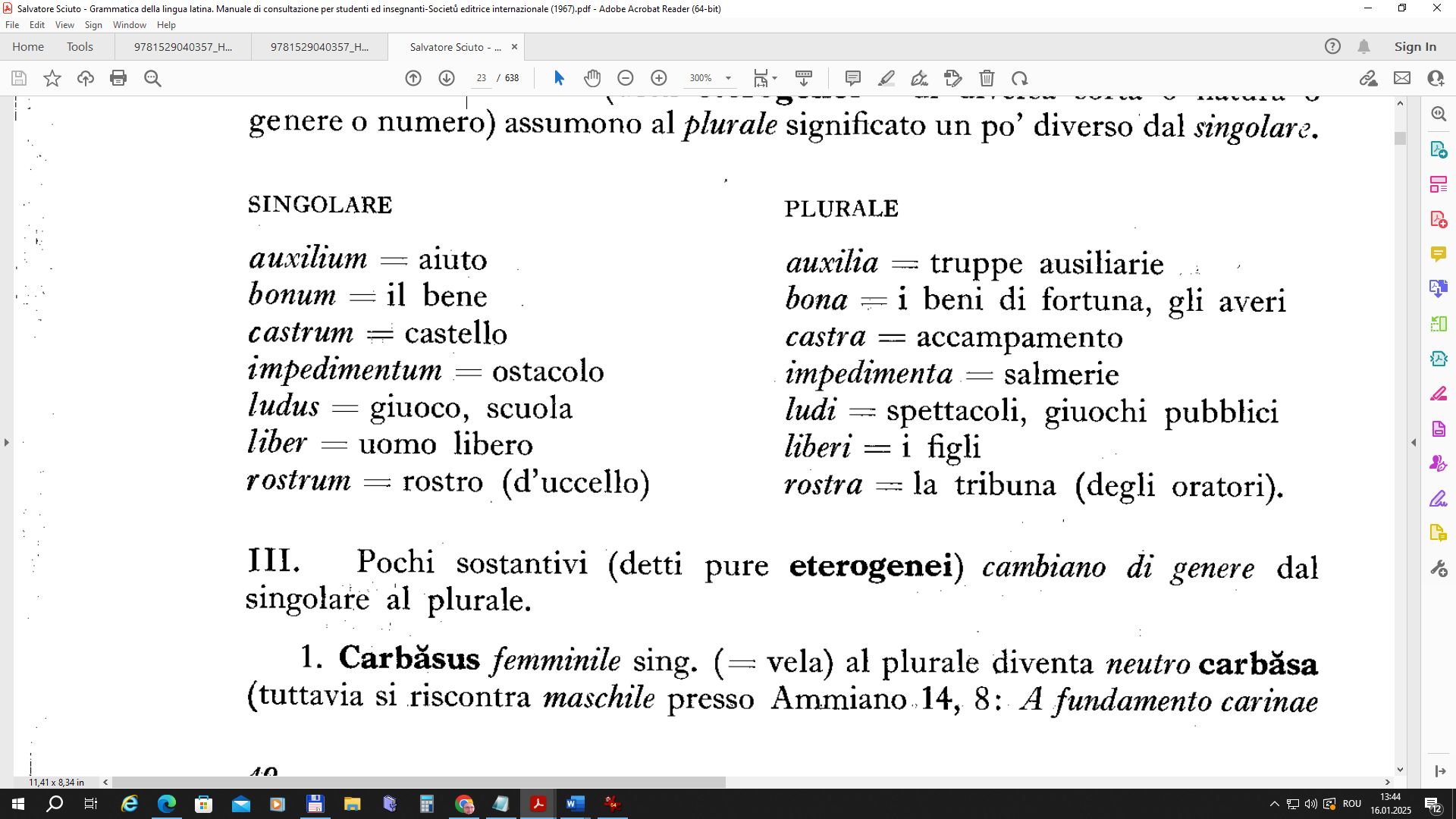Screen dimensions: 1456x819
Task: Open Word from the taskbar
Action: 575,804
